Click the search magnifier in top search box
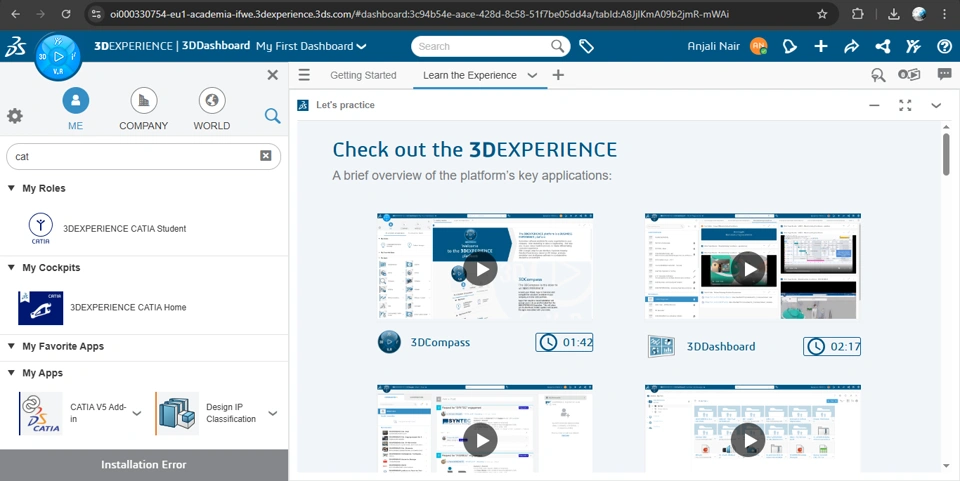Image resolution: width=960 pixels, height=481 pixels. click(557, 47)
